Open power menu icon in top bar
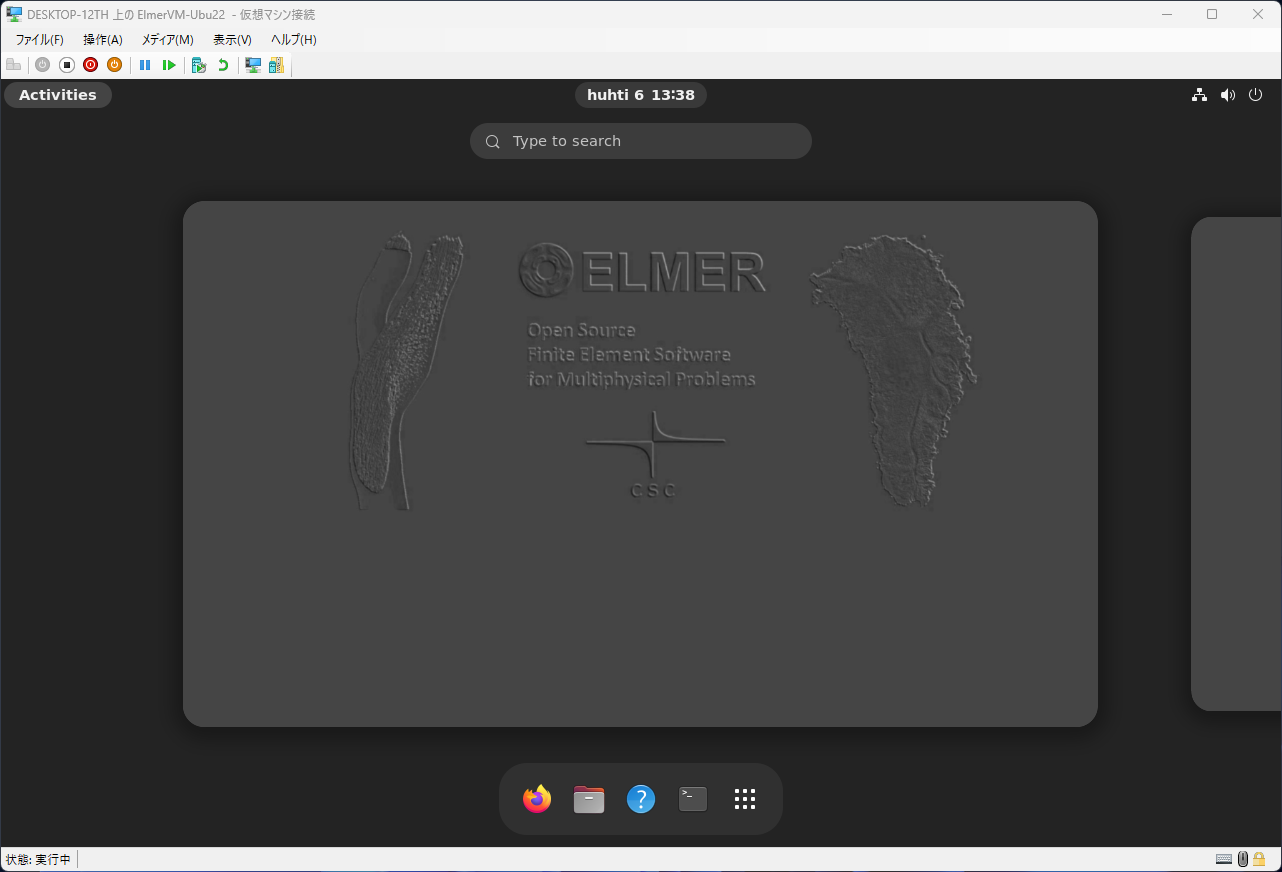1282x872 pixels. [x=1256, y=95]
